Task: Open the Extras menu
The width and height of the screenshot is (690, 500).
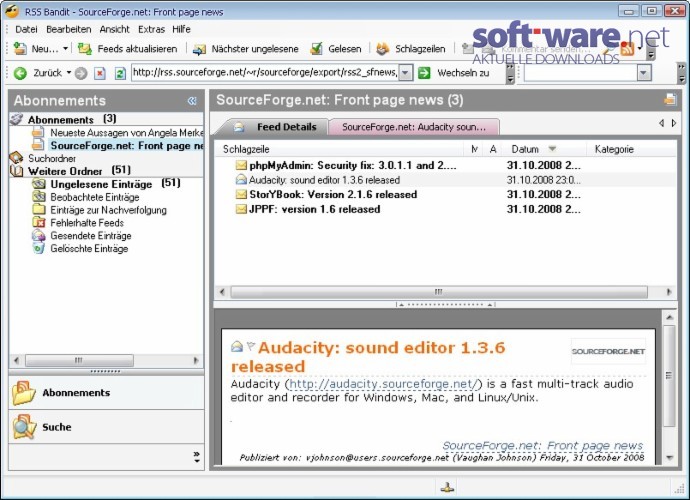Action: (x=151, y=29)
